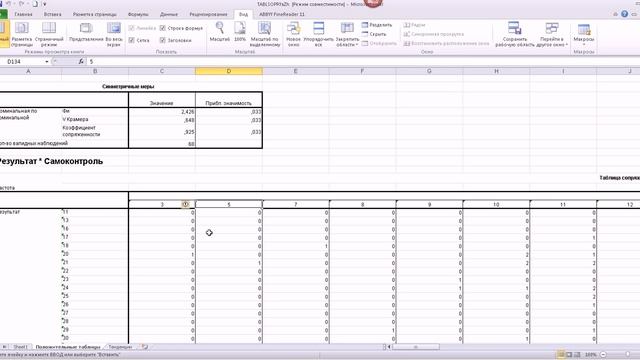Click the insert new worksheet tab icon
The width and height of the screenshot is (640, 360).
tap(145, 347)
